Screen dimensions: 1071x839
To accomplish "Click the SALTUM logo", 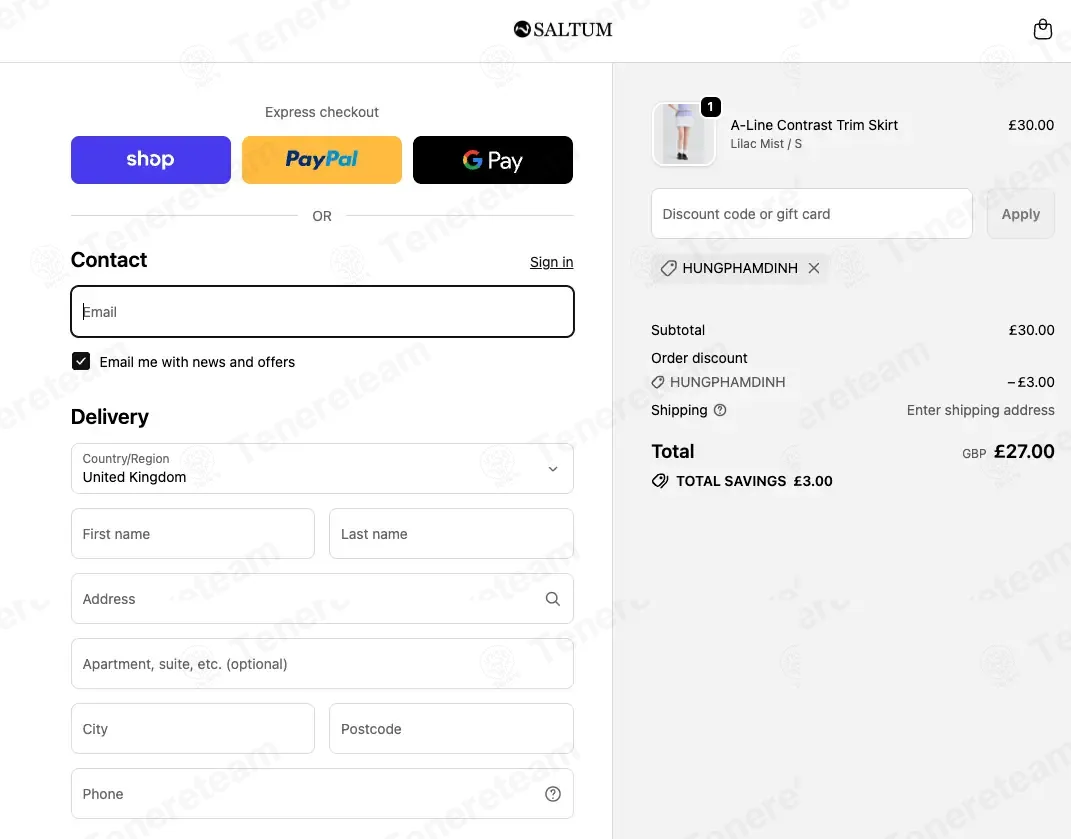I will coord(563,29).
